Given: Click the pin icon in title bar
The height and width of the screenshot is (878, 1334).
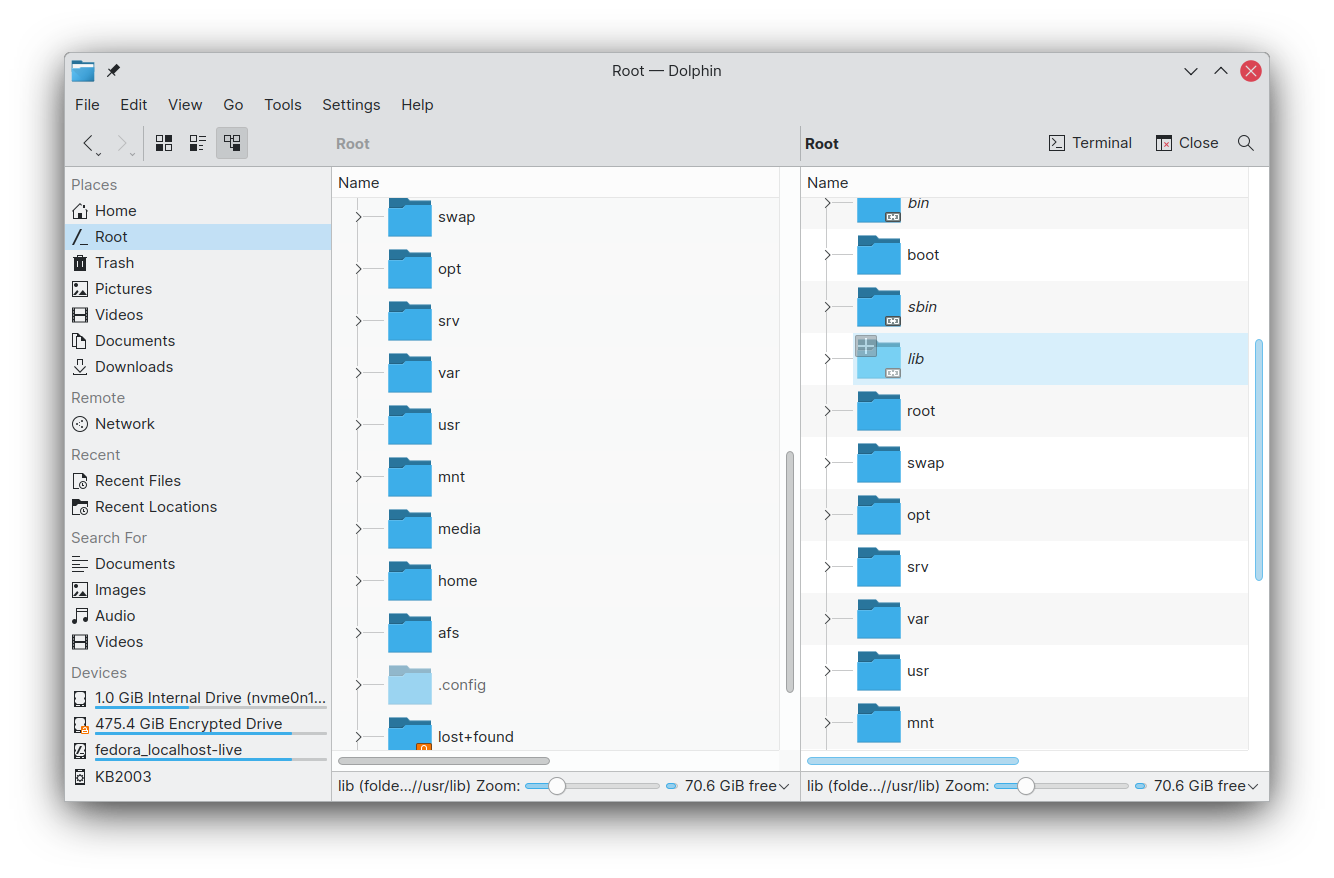Looking at the screenshot, I should click(x=113, y=71).
